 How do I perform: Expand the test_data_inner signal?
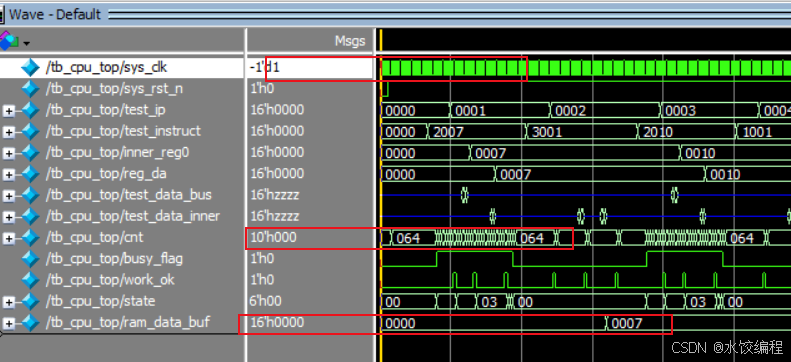(9, 217)
